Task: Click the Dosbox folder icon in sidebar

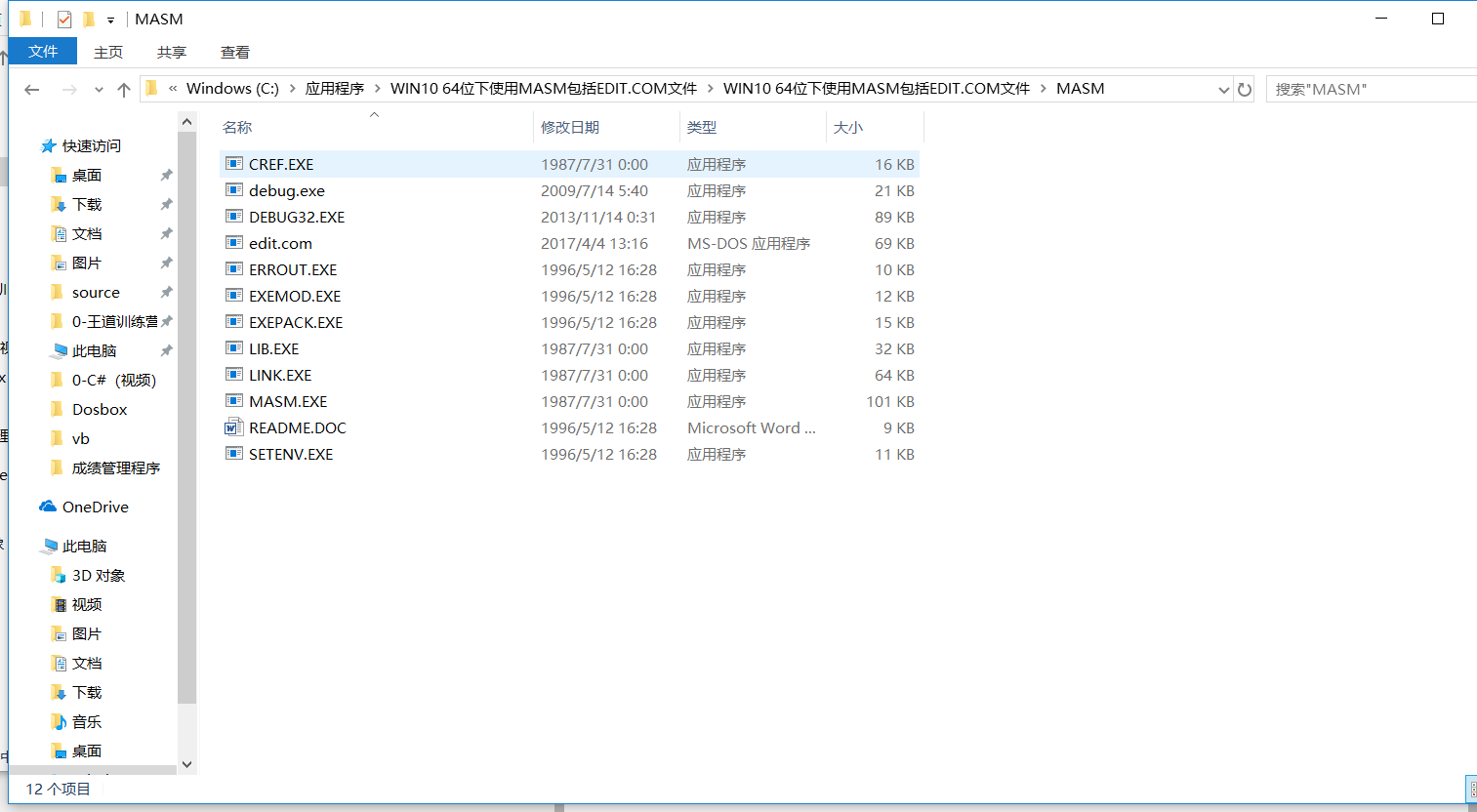Action: tap(59, 409)
